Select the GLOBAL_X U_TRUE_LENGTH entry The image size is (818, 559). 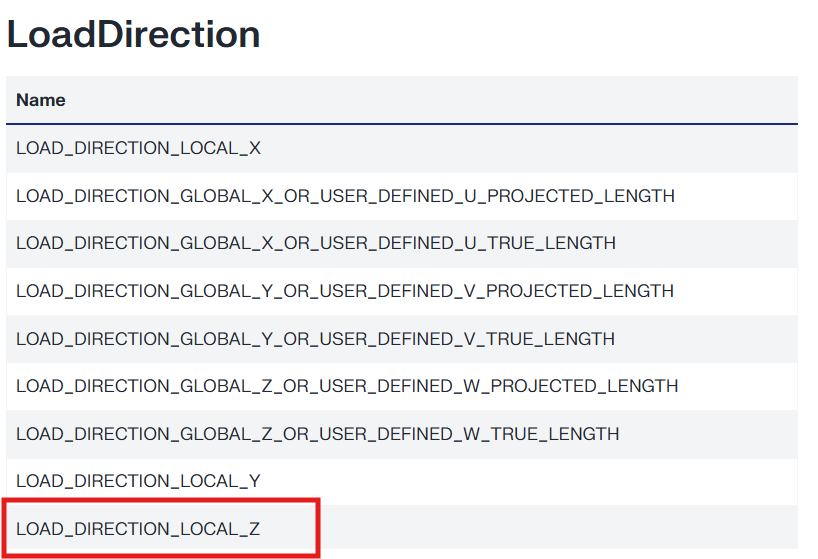click(x=316, y=243)
